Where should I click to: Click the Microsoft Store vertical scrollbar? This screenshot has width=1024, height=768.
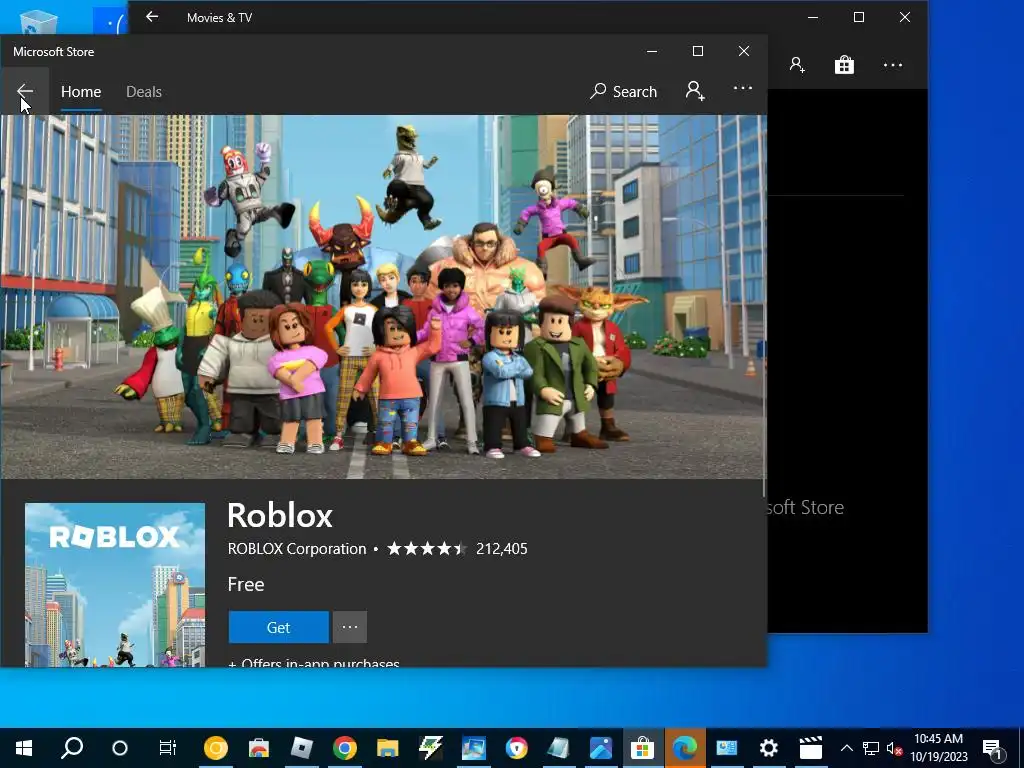click(764, 307)
